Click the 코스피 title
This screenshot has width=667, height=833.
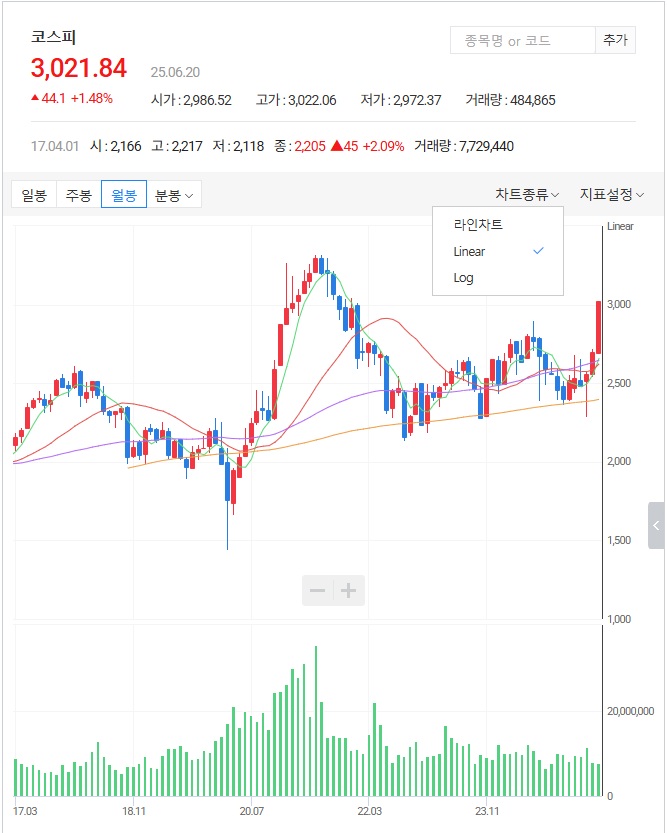coord(53,37)
